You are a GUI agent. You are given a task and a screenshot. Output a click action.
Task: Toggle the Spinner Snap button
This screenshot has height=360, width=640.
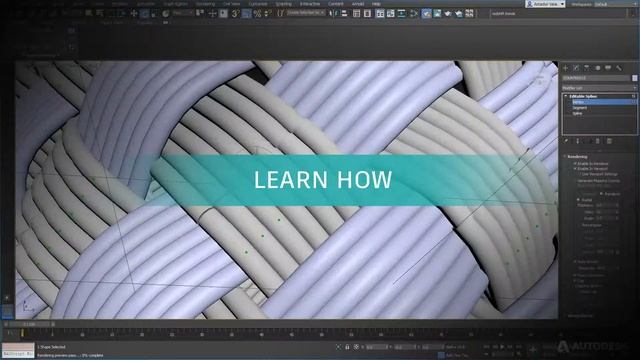[x=267, y=13]
